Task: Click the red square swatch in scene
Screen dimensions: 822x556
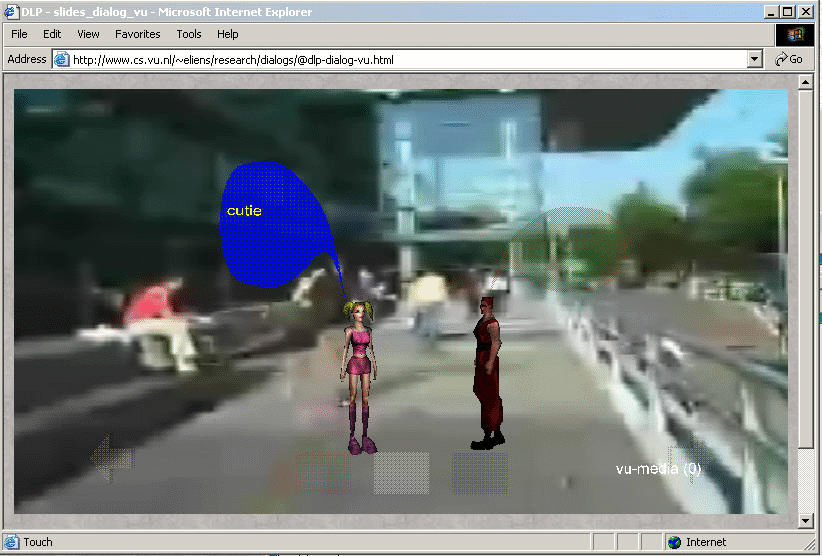Action: pos(323,474)
